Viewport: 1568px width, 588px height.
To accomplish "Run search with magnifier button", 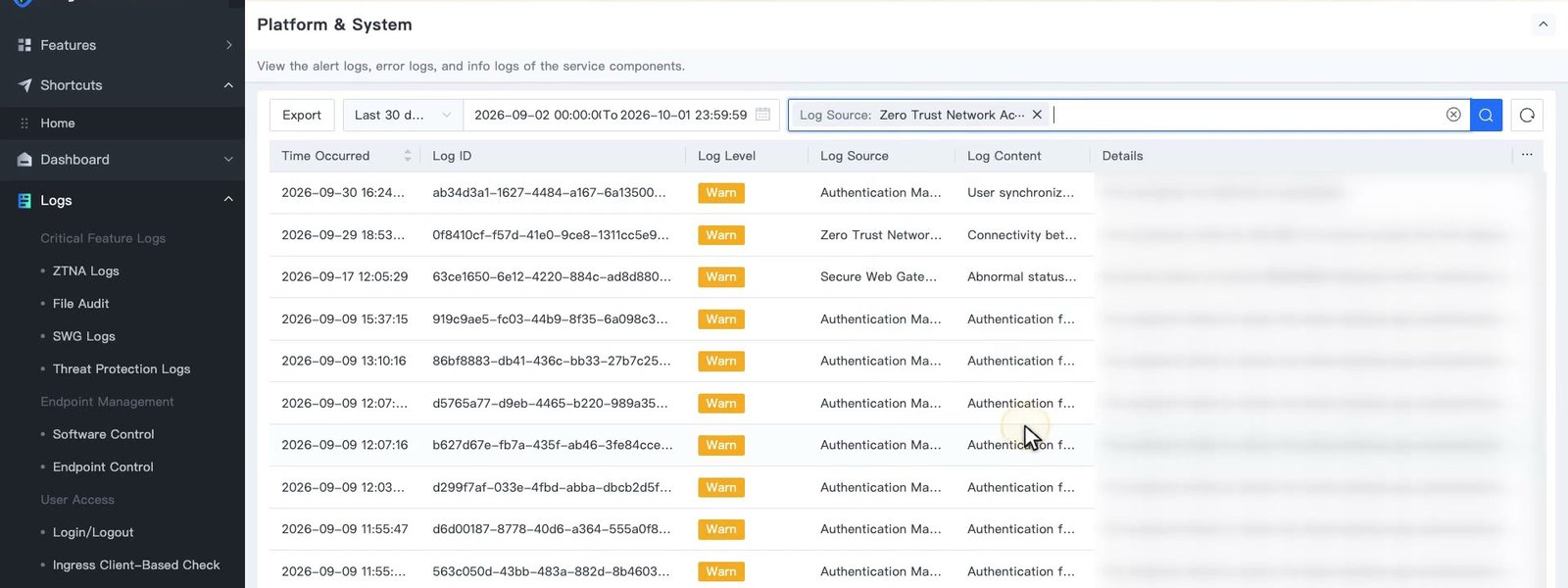I will tap(1486, 115).
